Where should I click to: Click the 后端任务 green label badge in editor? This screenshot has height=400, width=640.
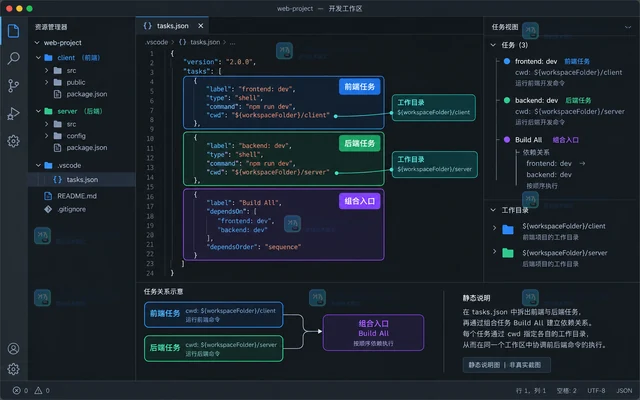pos(359,143)
